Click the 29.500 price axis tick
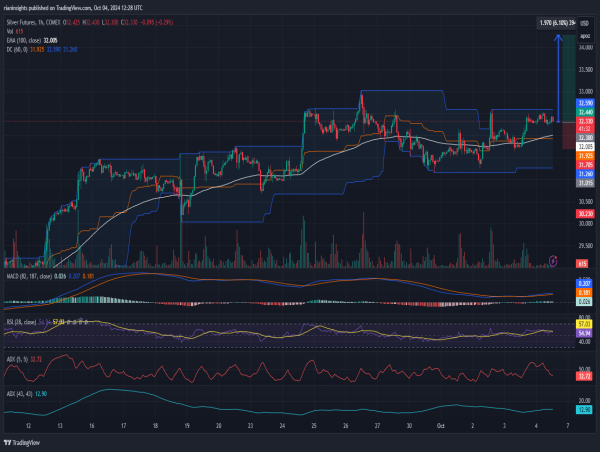600x452 pixels. [586, 246]
